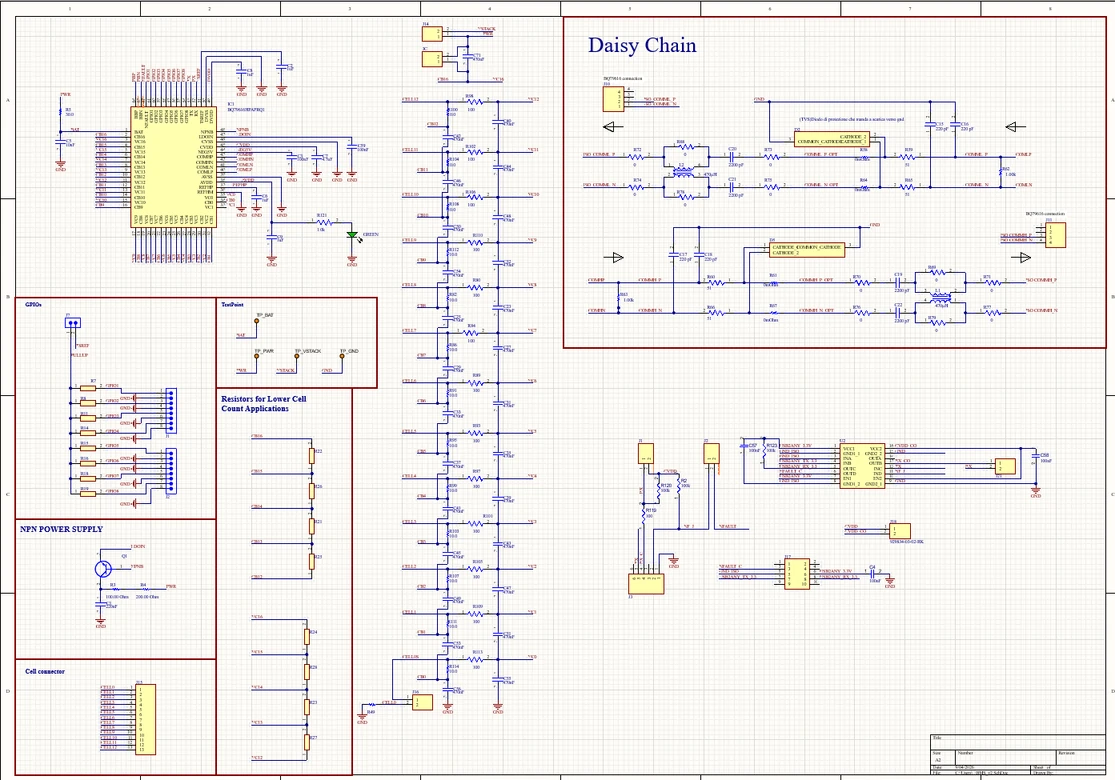
Task: Click the J1 connector block
Action: [646, 454]
